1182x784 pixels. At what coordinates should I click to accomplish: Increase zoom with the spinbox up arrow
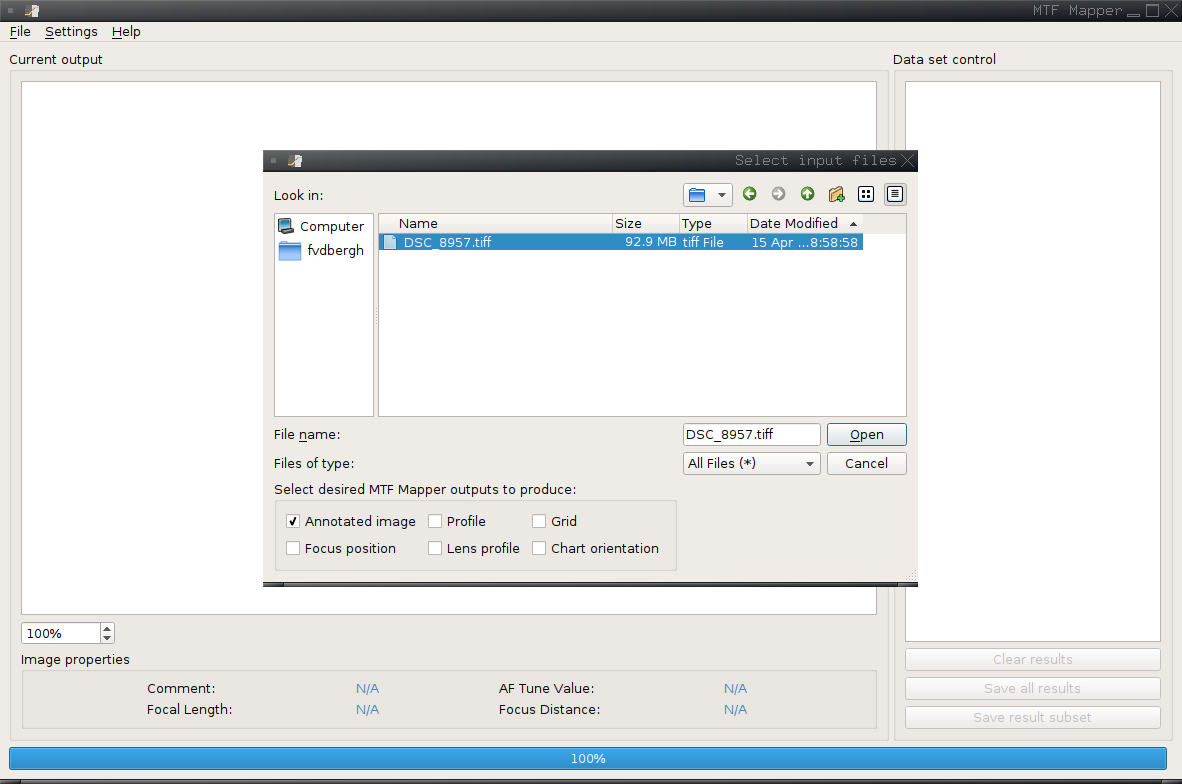106,627
